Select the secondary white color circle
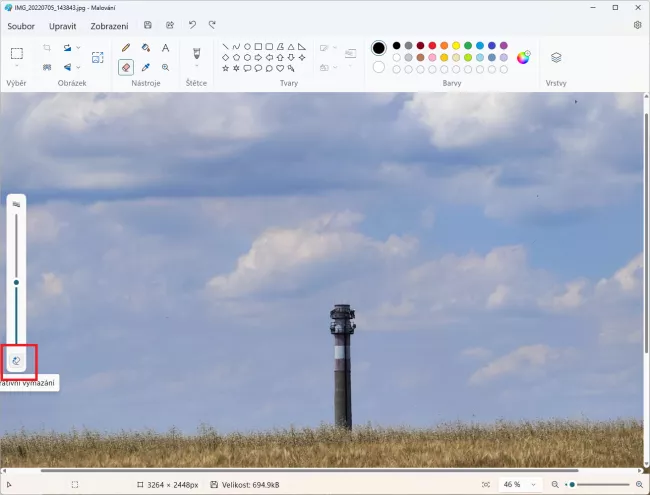 pos(379,67)
